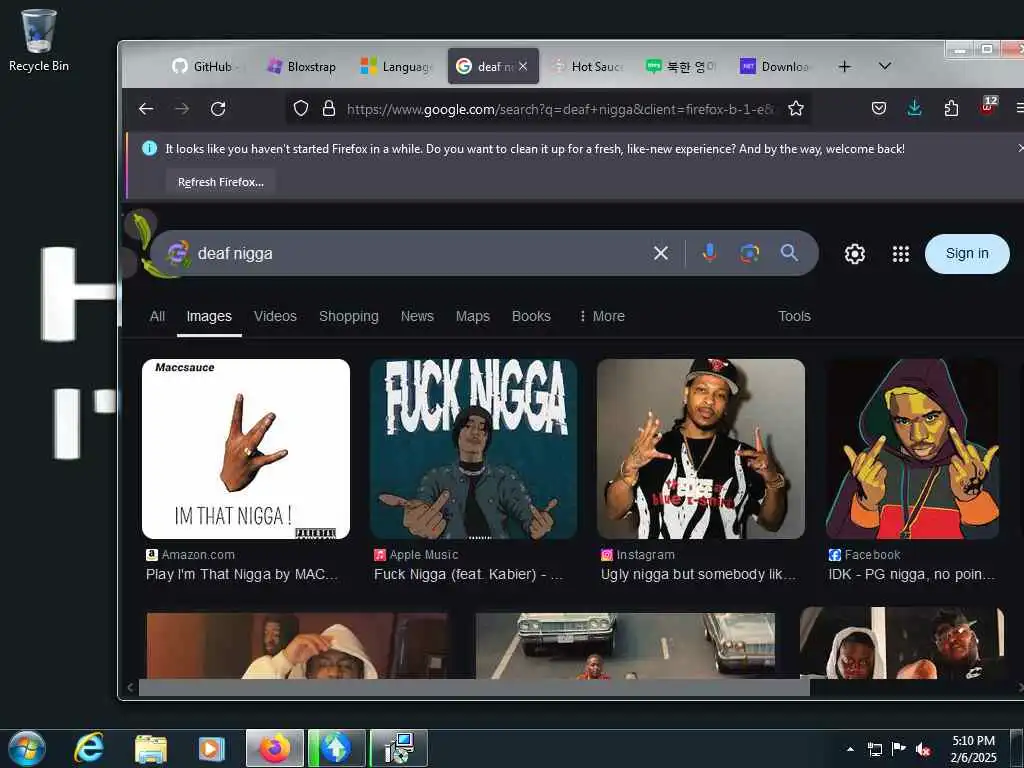Image resolution: width=1024 pixels, height=768 pixels.
Task: Select the Shopping results tab
Action: tap(349, 316)
